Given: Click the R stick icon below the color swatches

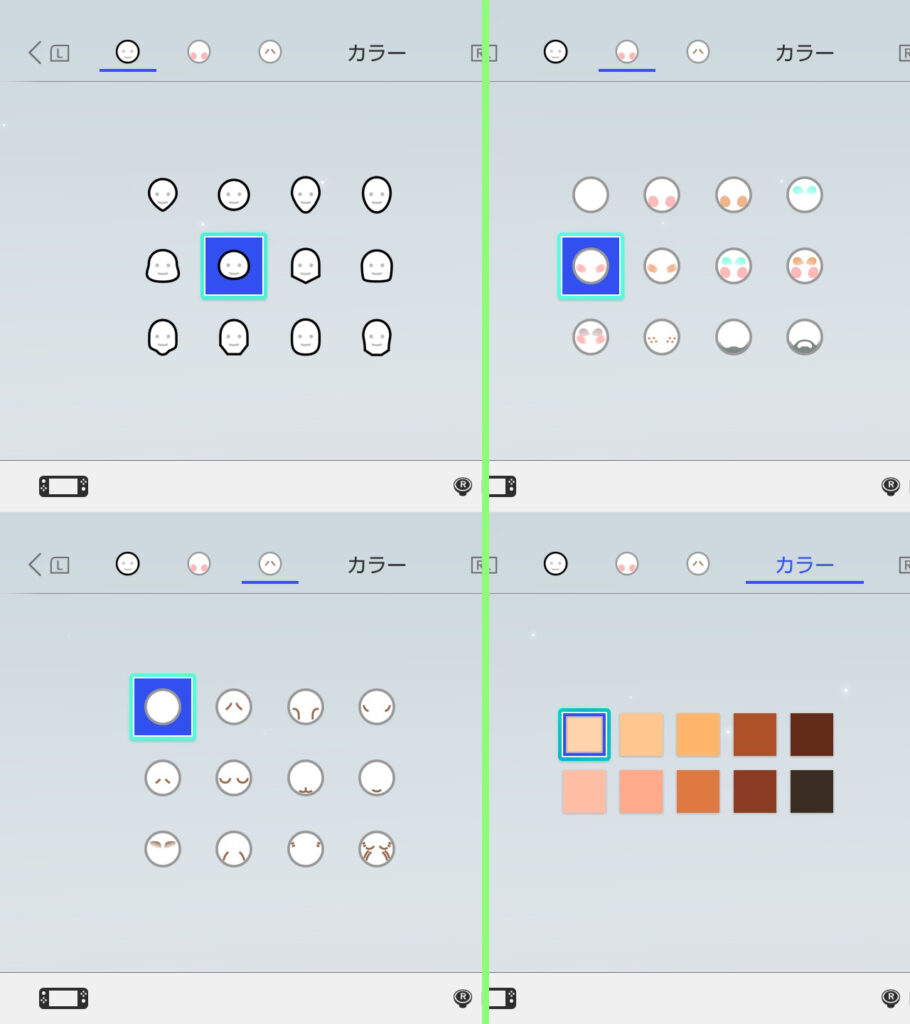Looking at the screenshot, I should pos(890,998).
